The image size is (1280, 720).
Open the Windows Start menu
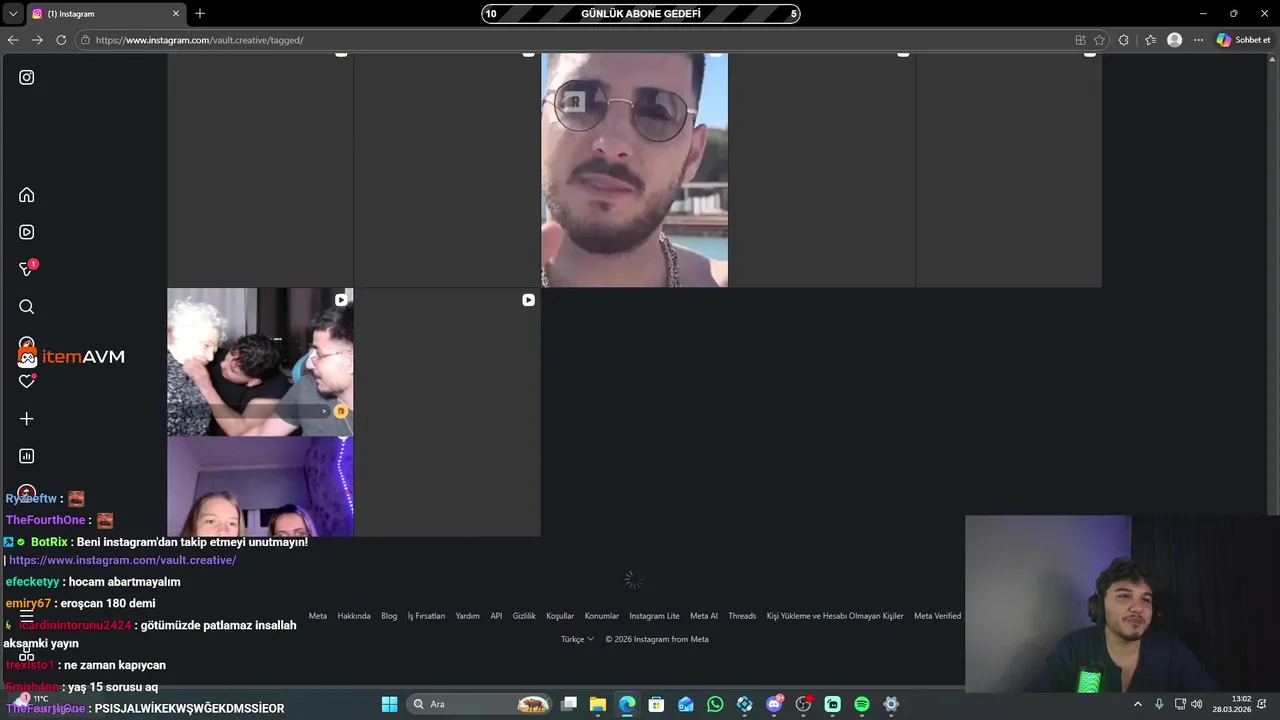[x=390, y=704]
